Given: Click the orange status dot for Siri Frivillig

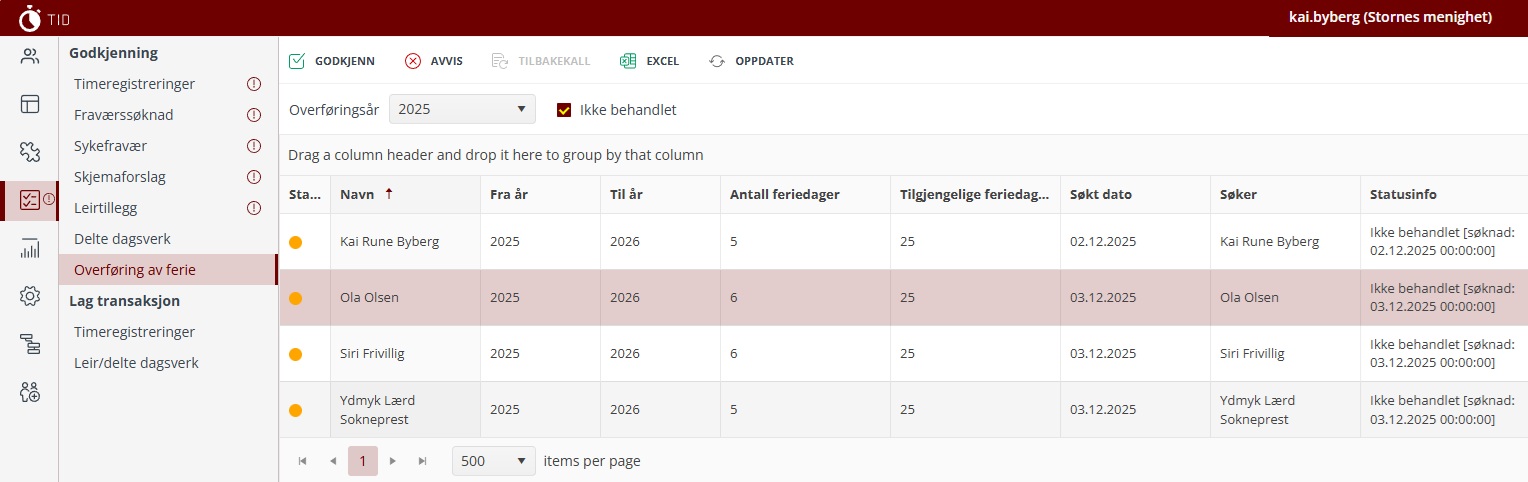Looking at the screenshot, I should 295,354.
